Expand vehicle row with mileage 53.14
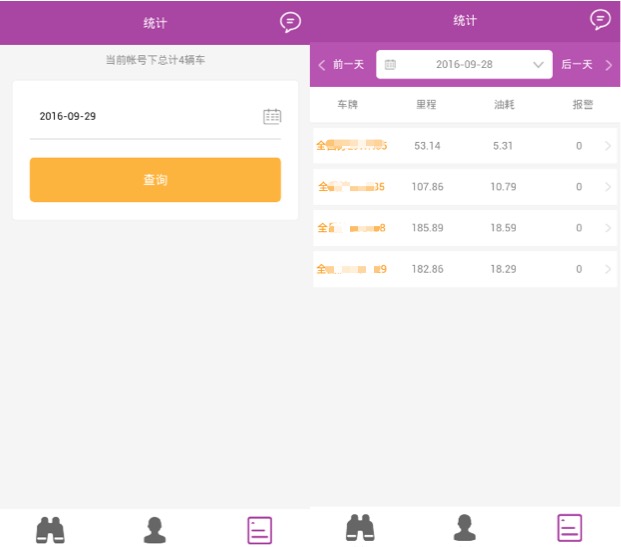621x547 pixels. [608, 146]
